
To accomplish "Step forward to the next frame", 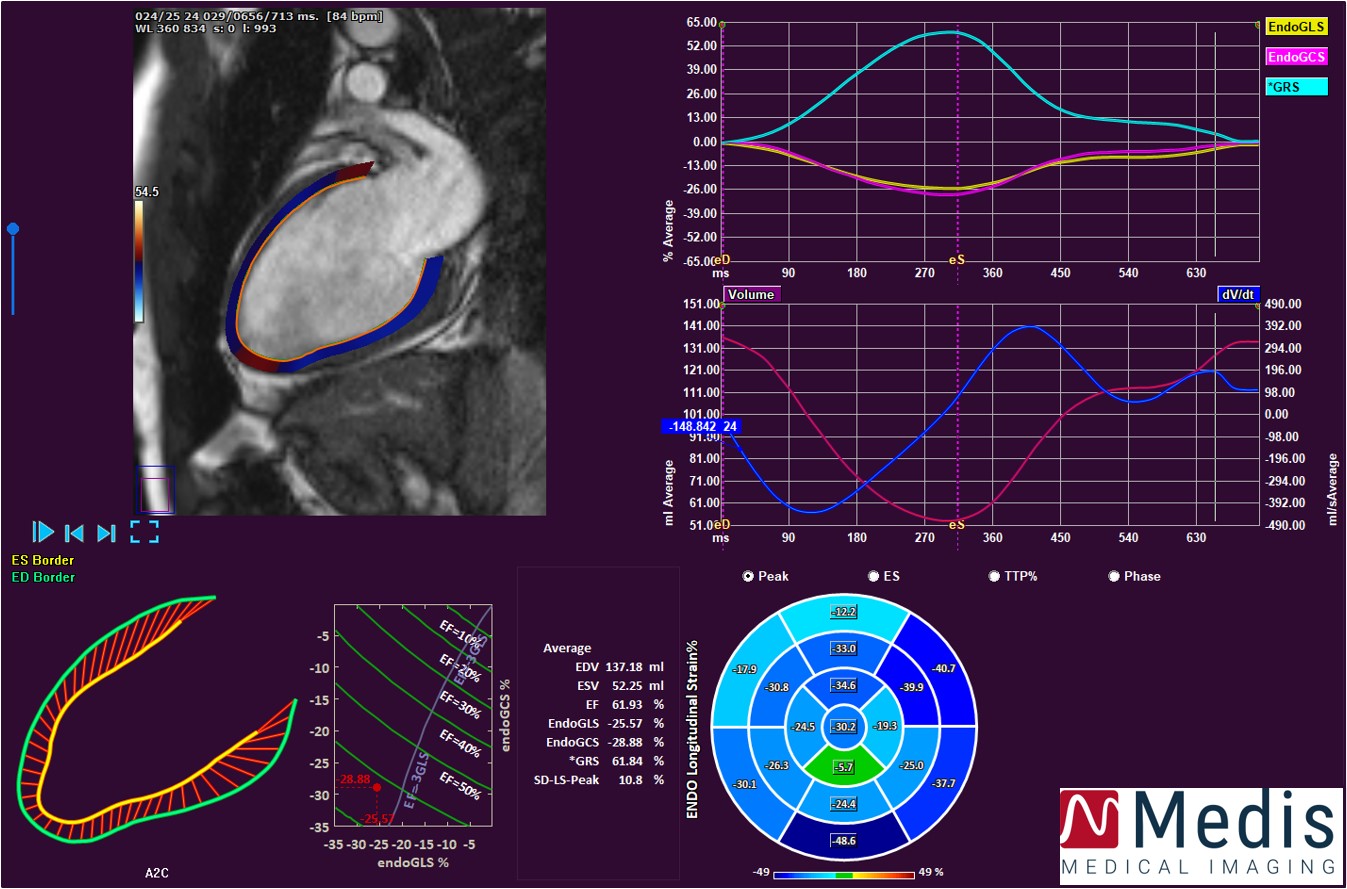I will pyautogui.click(x=107, y=532).
